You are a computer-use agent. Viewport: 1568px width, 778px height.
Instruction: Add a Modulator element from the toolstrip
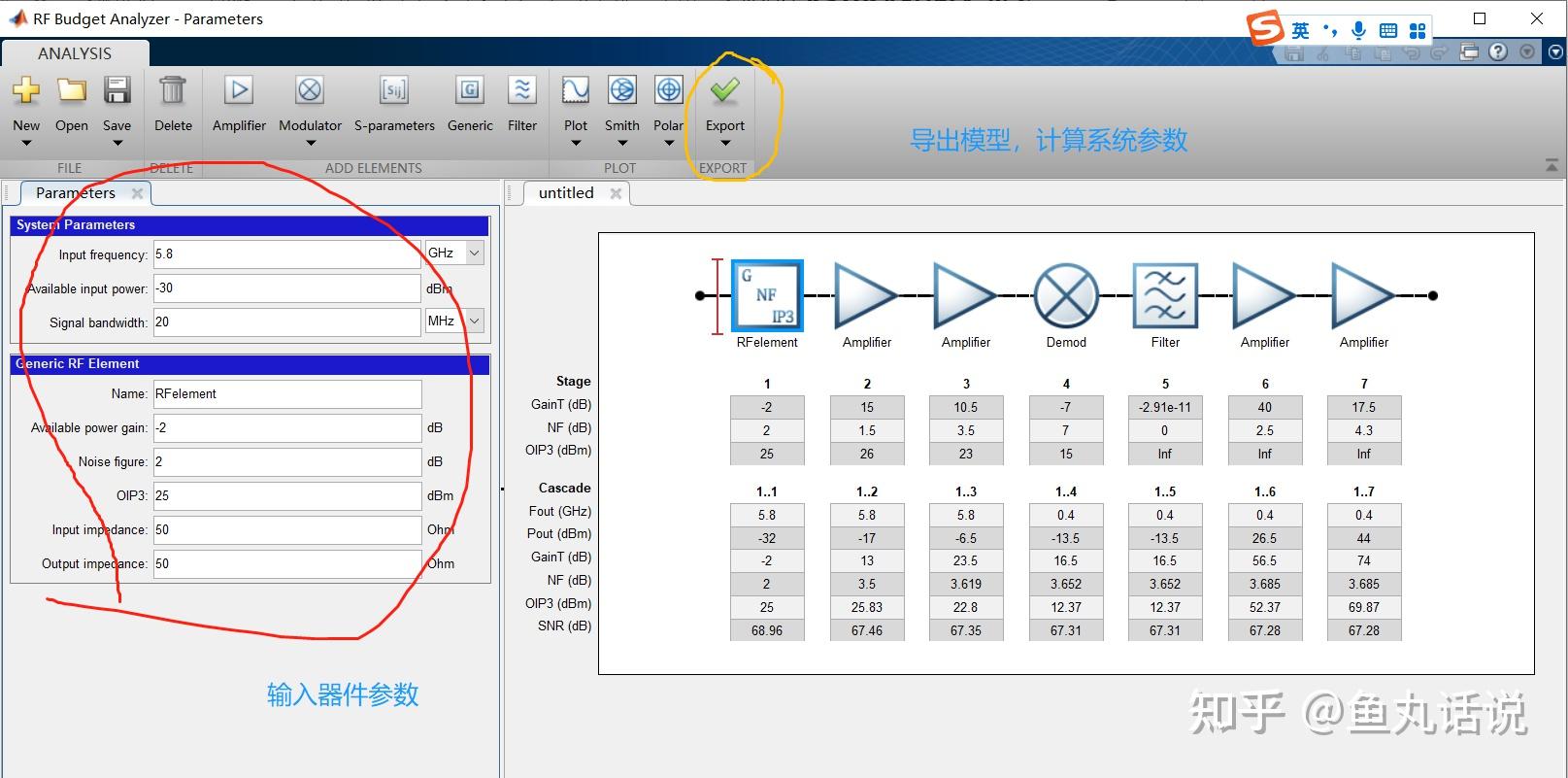tap(310, 90)
